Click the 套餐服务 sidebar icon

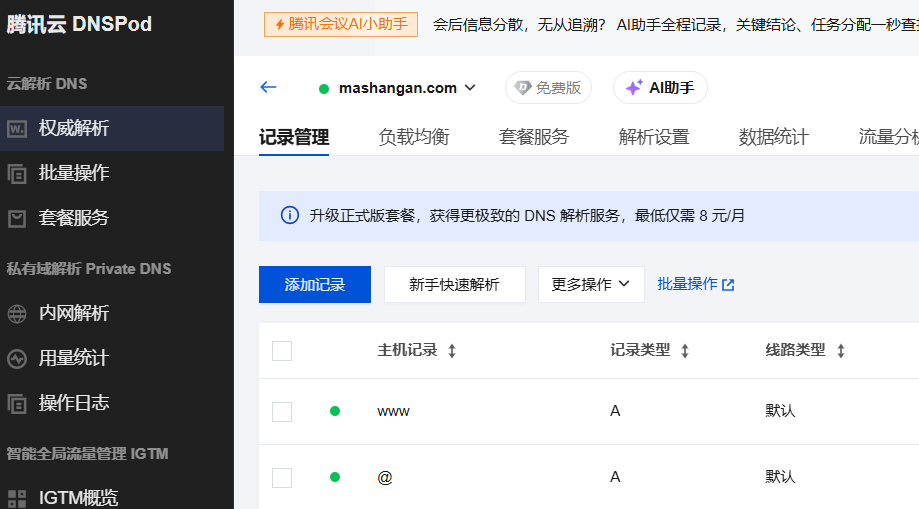(17, 219)
